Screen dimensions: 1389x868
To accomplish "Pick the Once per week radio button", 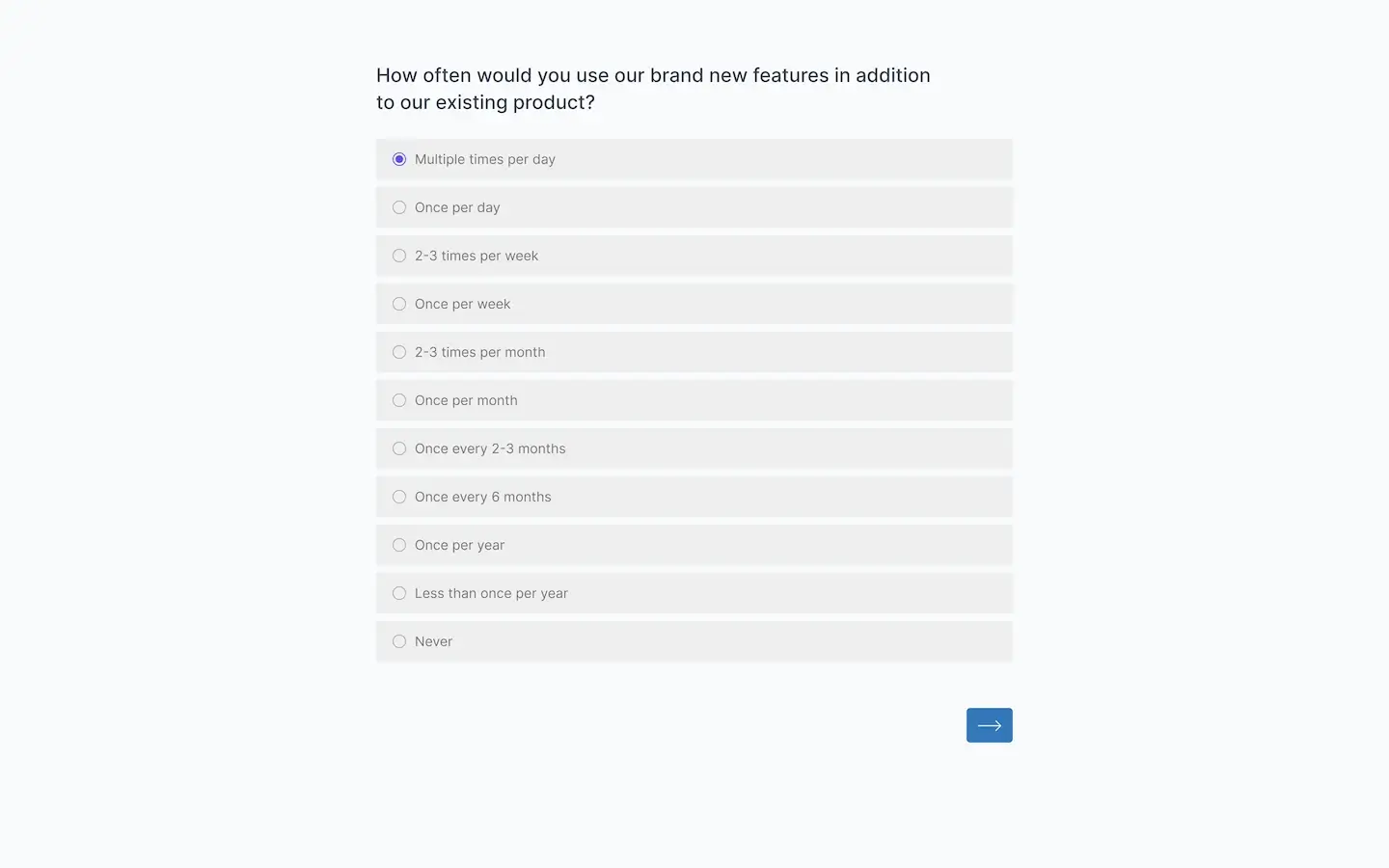I will (x=399, y=304).
